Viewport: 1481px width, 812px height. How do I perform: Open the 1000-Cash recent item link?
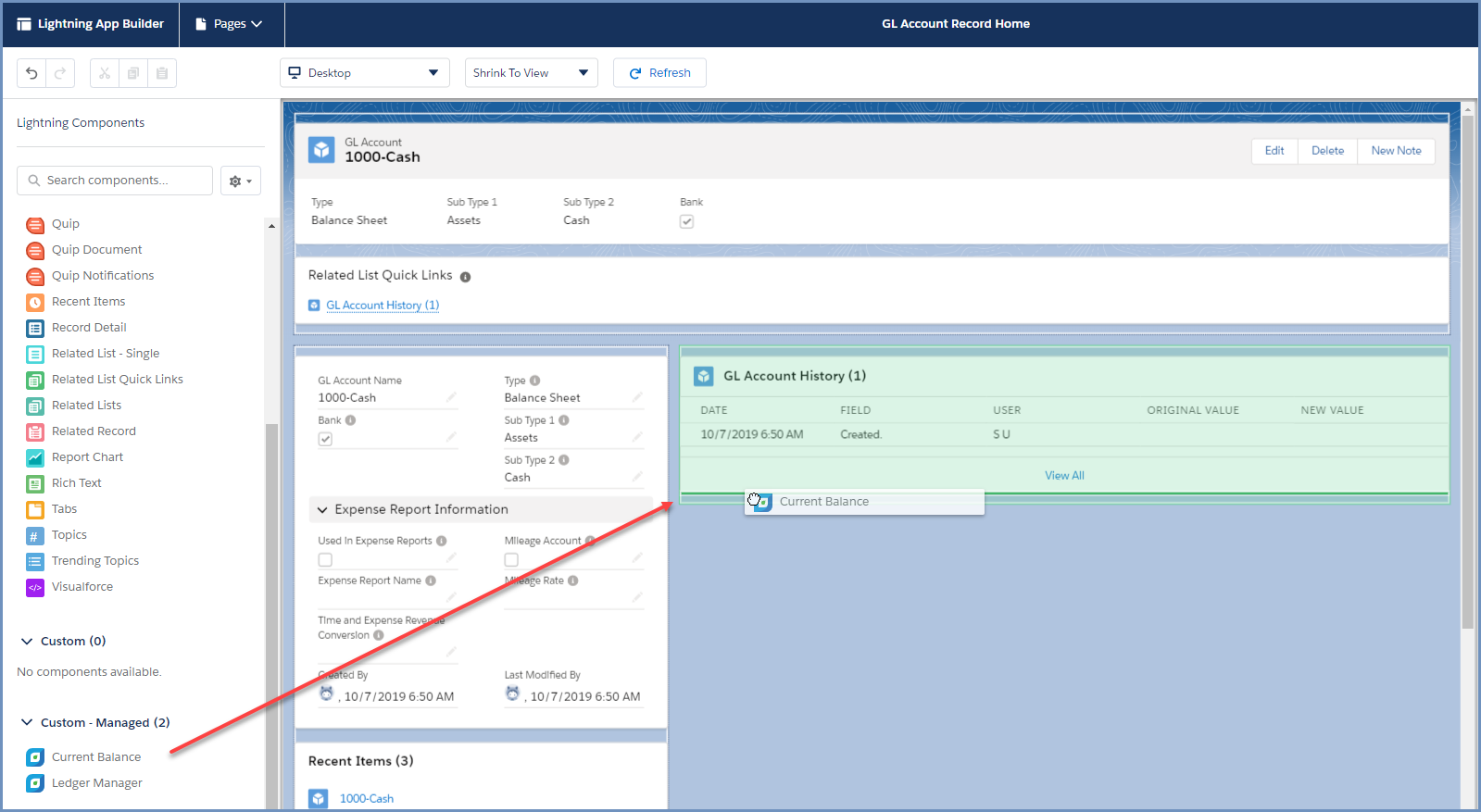point(367,799)
